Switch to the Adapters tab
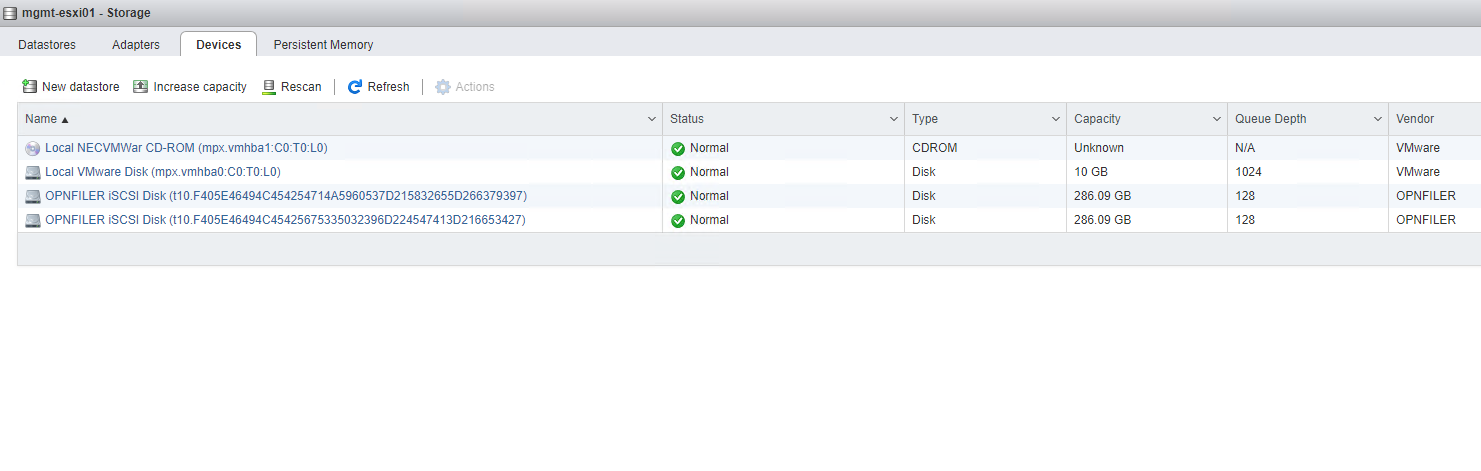 pos(136,44)
